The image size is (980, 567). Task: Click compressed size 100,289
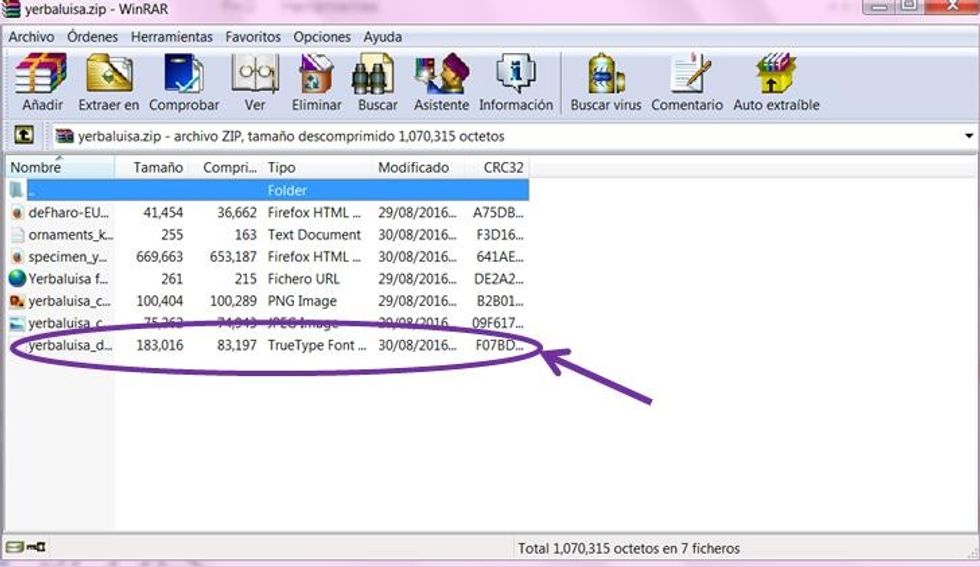tap(233, 301)
